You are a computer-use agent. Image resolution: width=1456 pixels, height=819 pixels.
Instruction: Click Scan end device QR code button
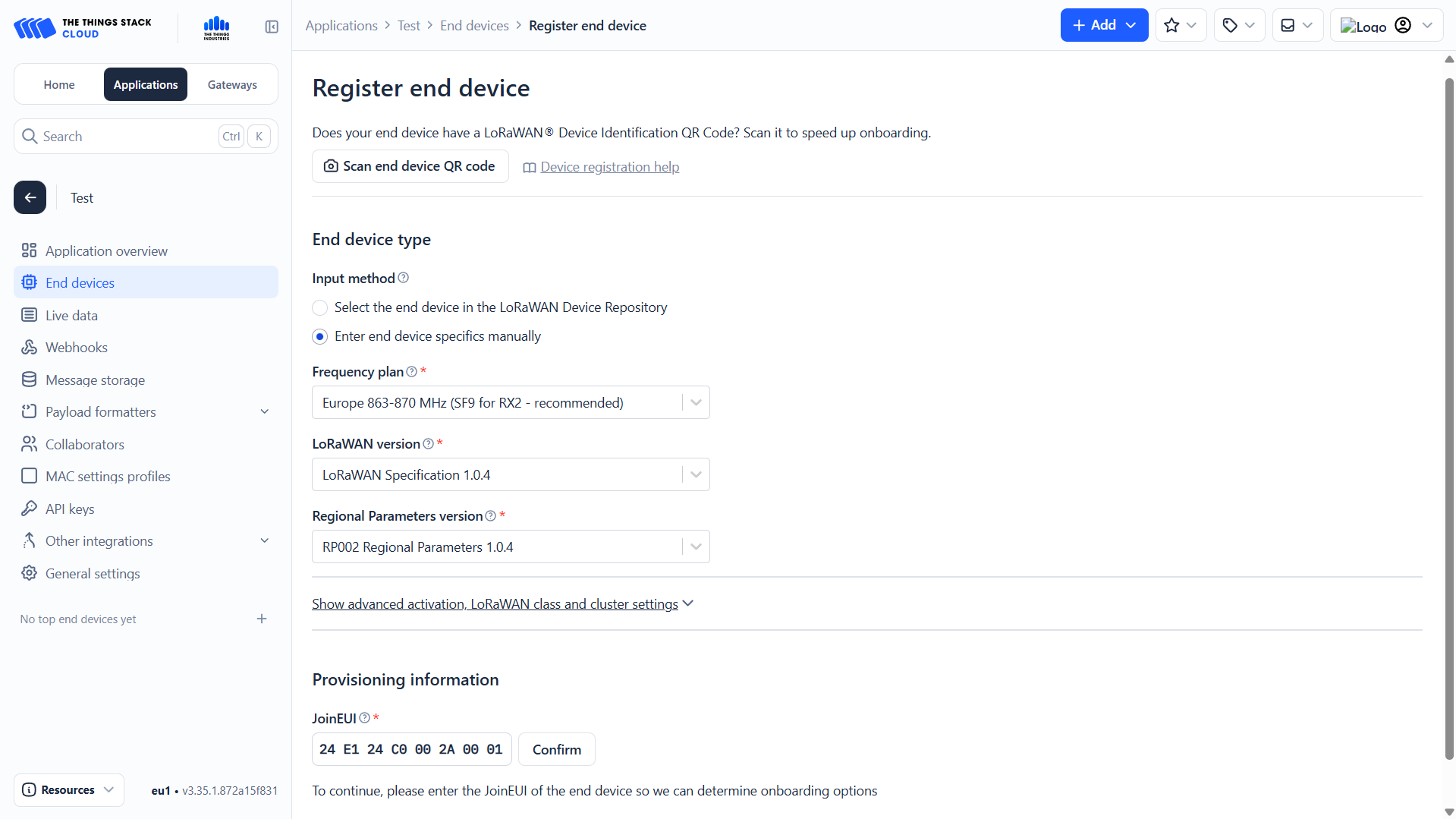pyautogui.click(x=410, y=166)
